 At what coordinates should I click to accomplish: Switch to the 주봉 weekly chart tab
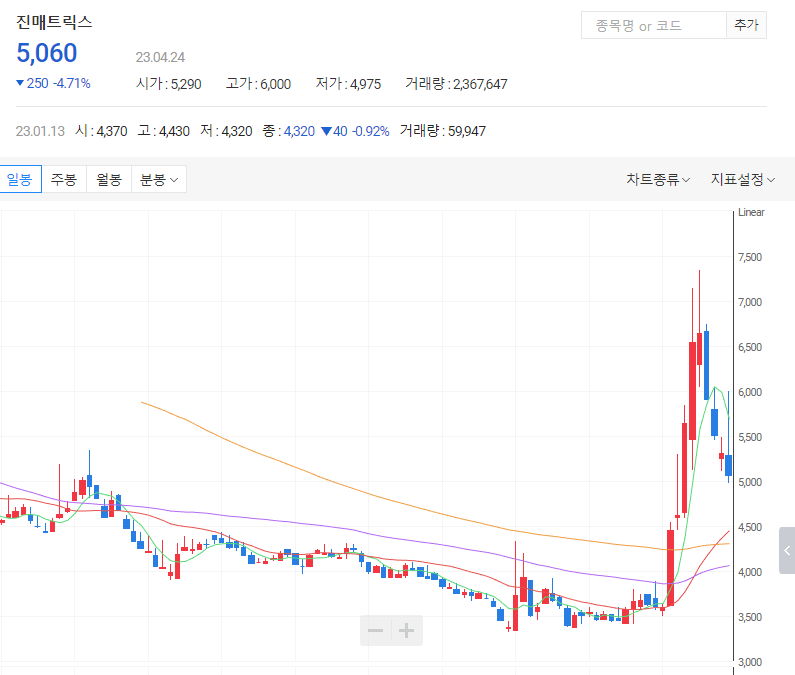pyautogui.click(x=64, y=179)
